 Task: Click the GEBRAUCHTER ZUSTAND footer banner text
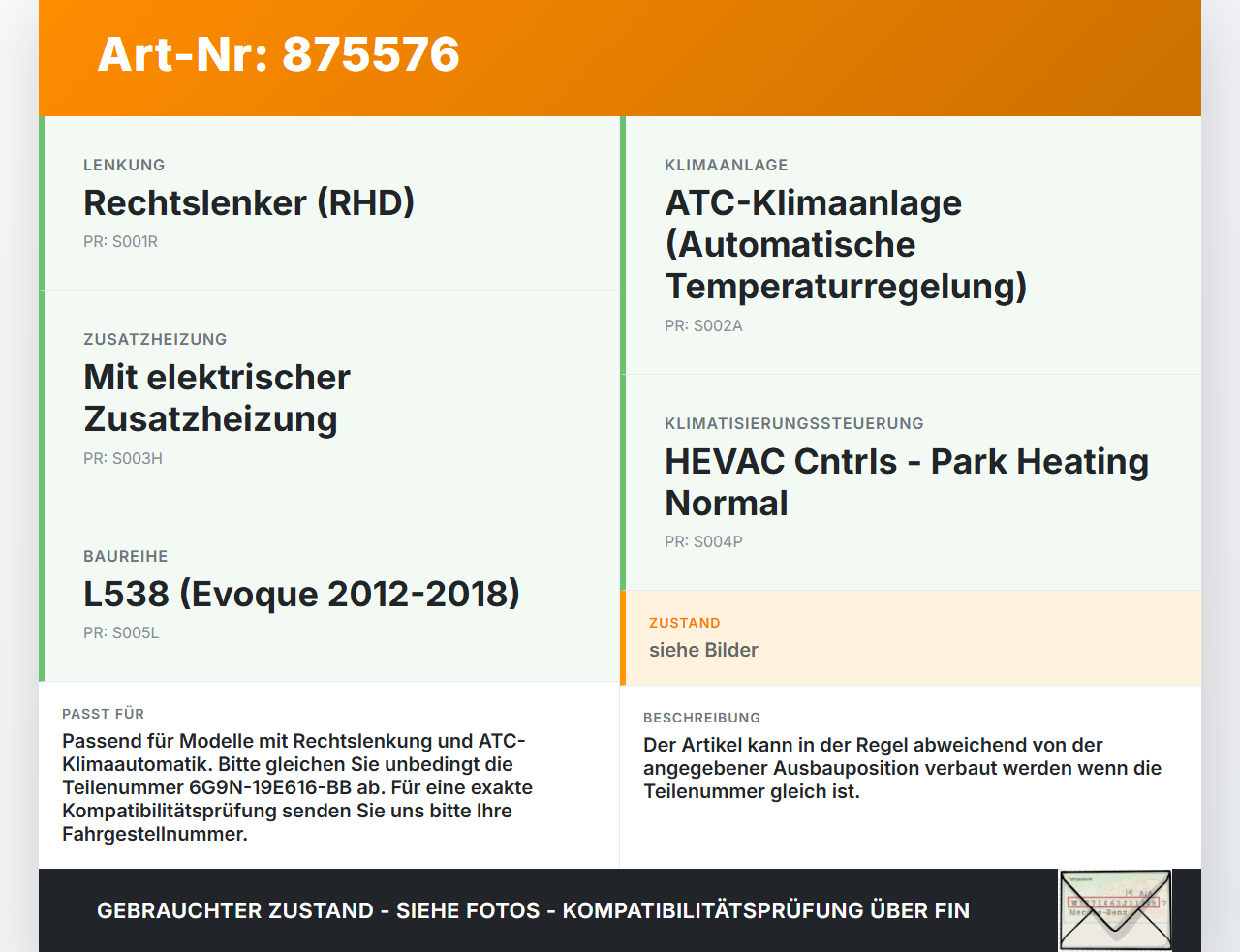533,910
